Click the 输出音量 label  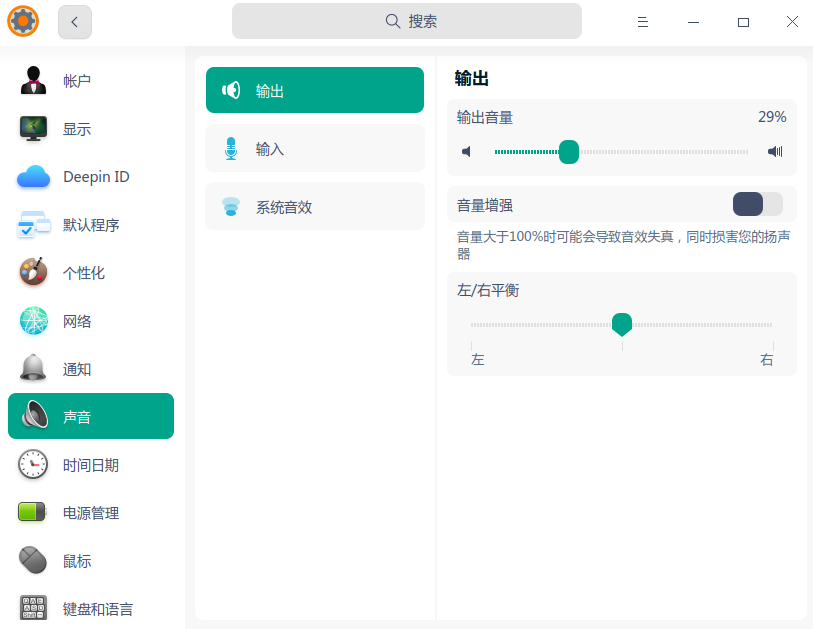click(x=485, y=118)
